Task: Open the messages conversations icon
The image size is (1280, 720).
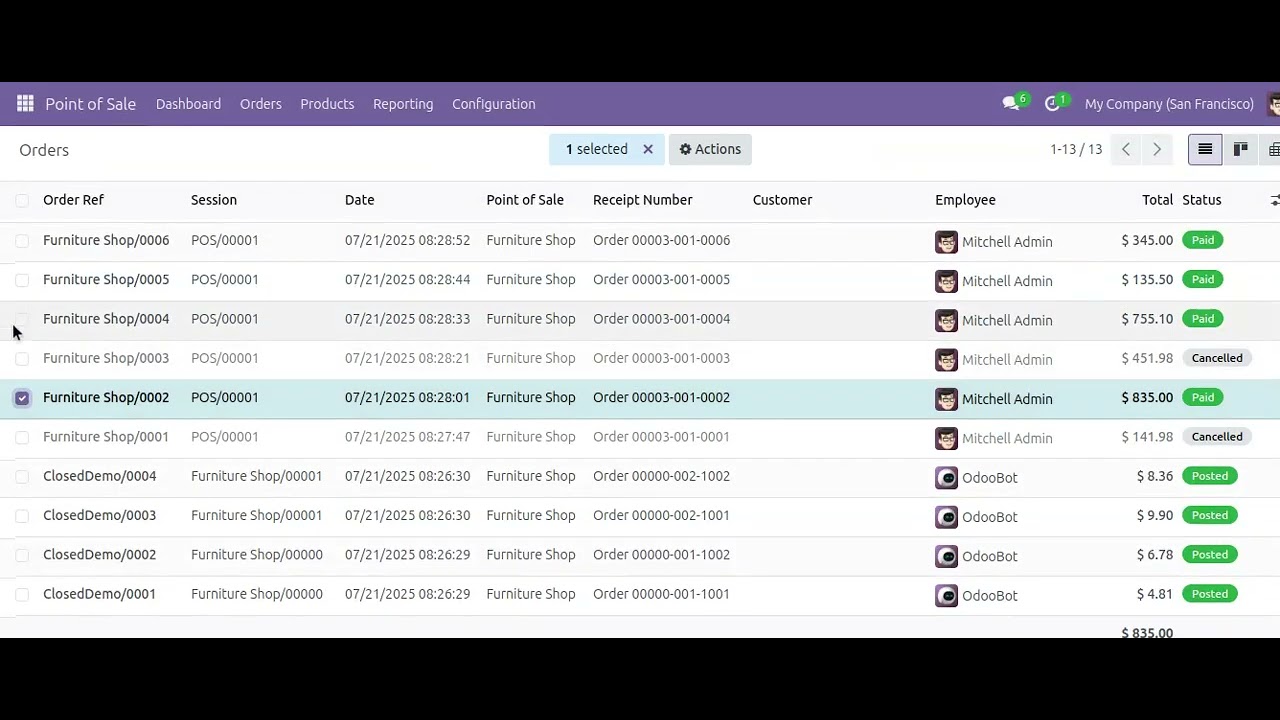Action: (1011, 104)
